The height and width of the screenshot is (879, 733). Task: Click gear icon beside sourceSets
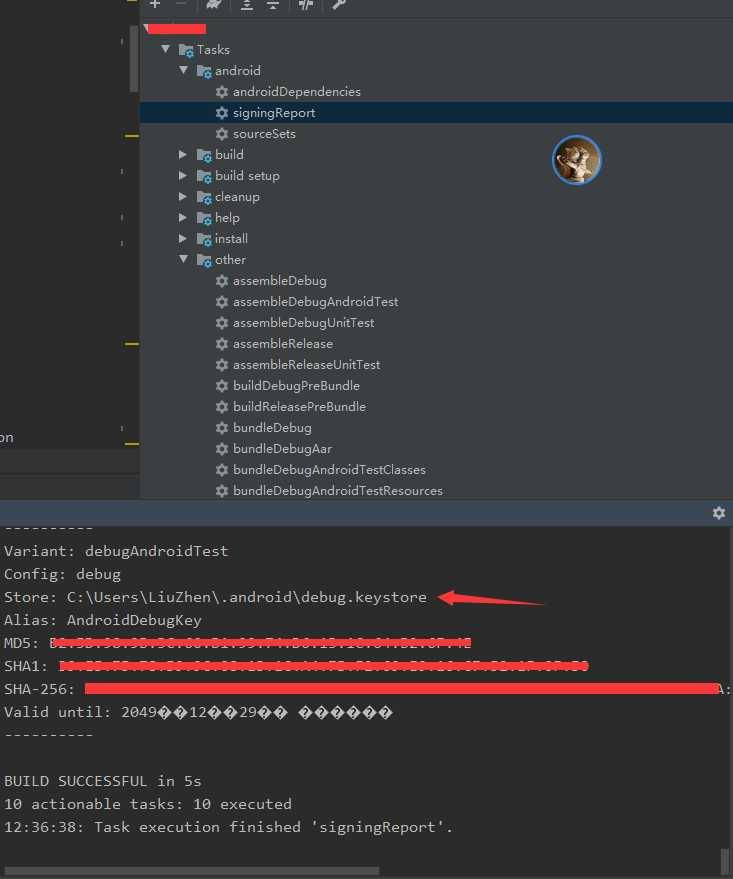coord(222,133)
